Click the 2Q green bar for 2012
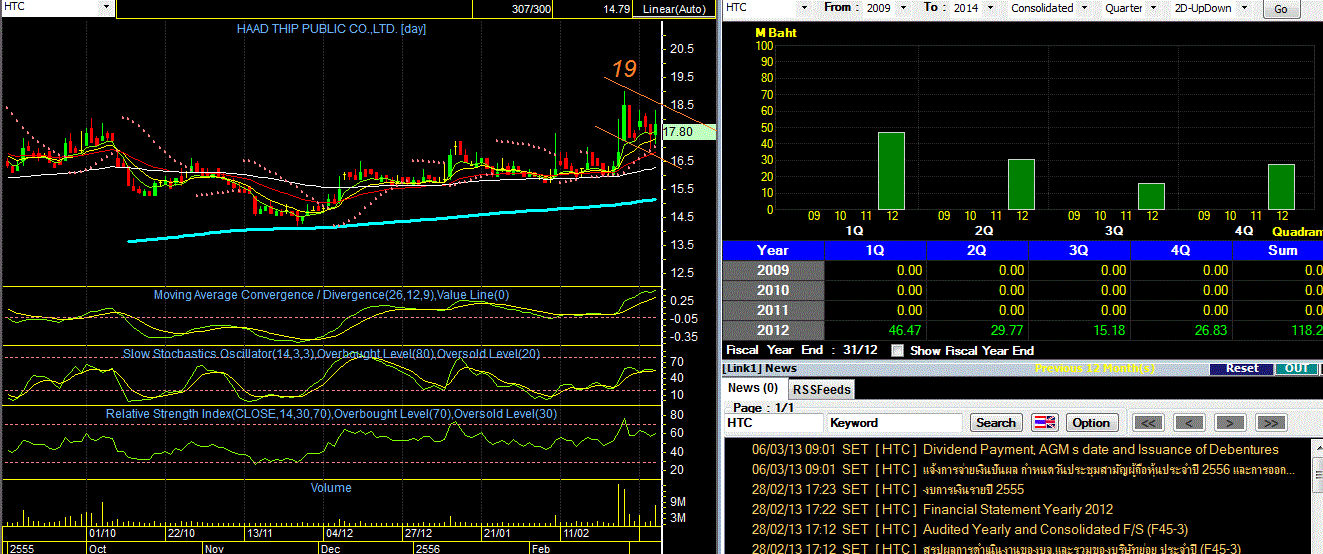This screenshot has height=554, width=1323. [x=1021, y=185]
